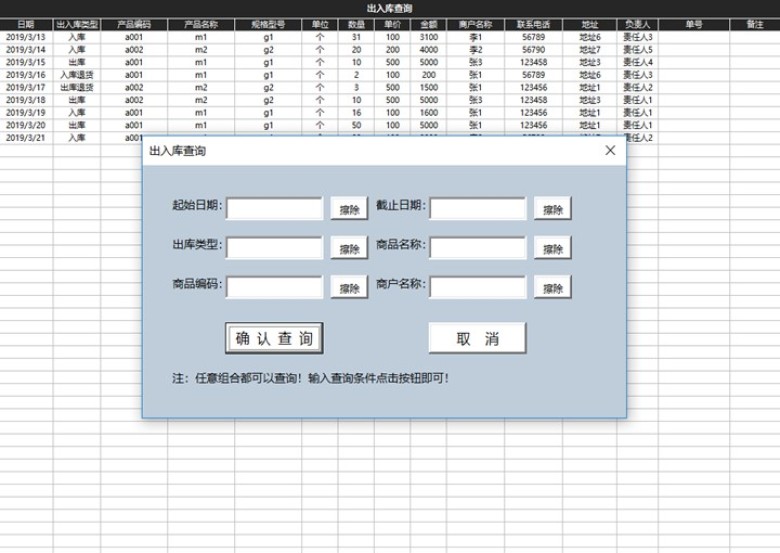
Task: Click the 联系电话 column header
Action: click(534, 24)
